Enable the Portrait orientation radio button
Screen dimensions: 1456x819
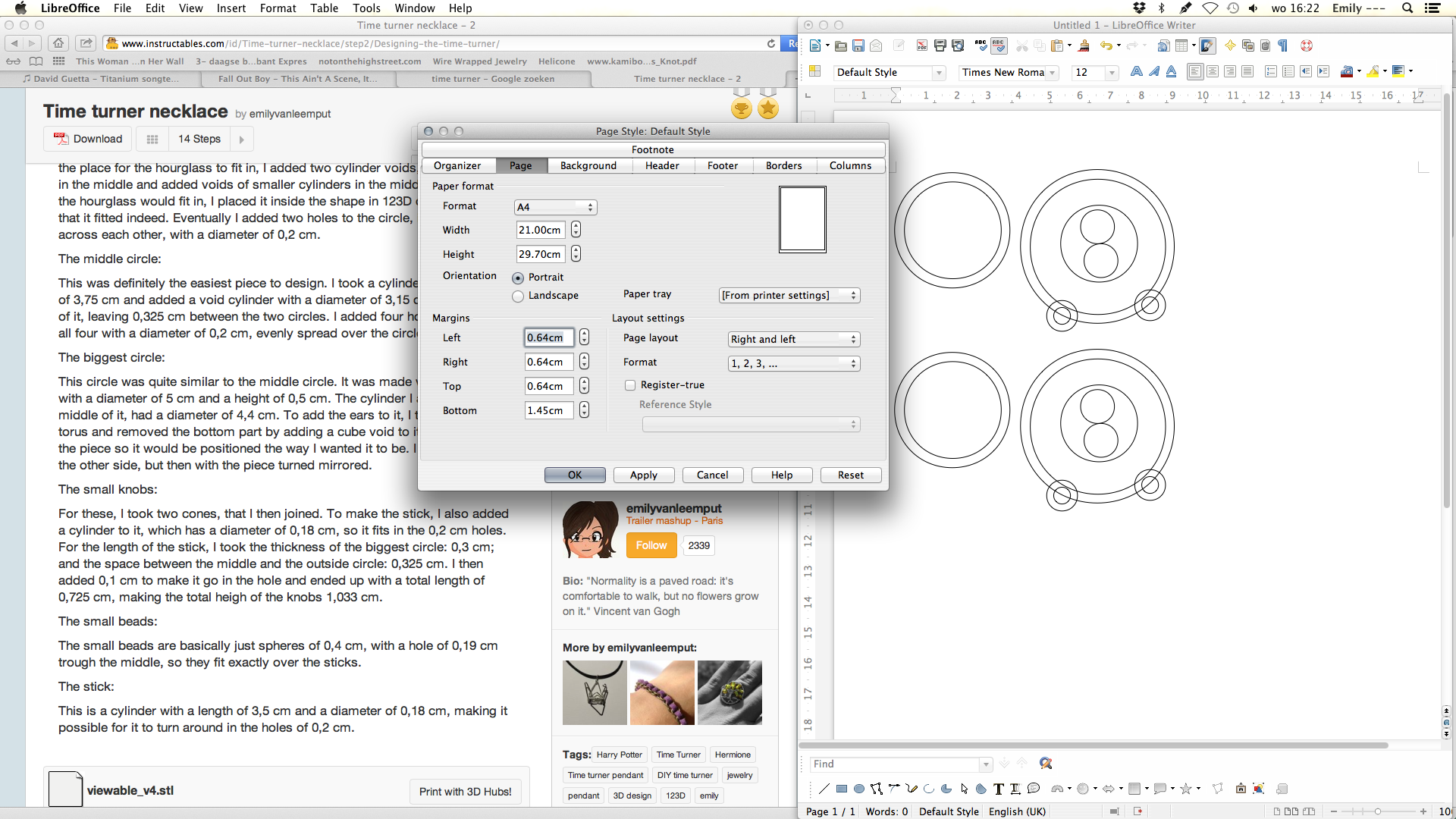[518, 277]
